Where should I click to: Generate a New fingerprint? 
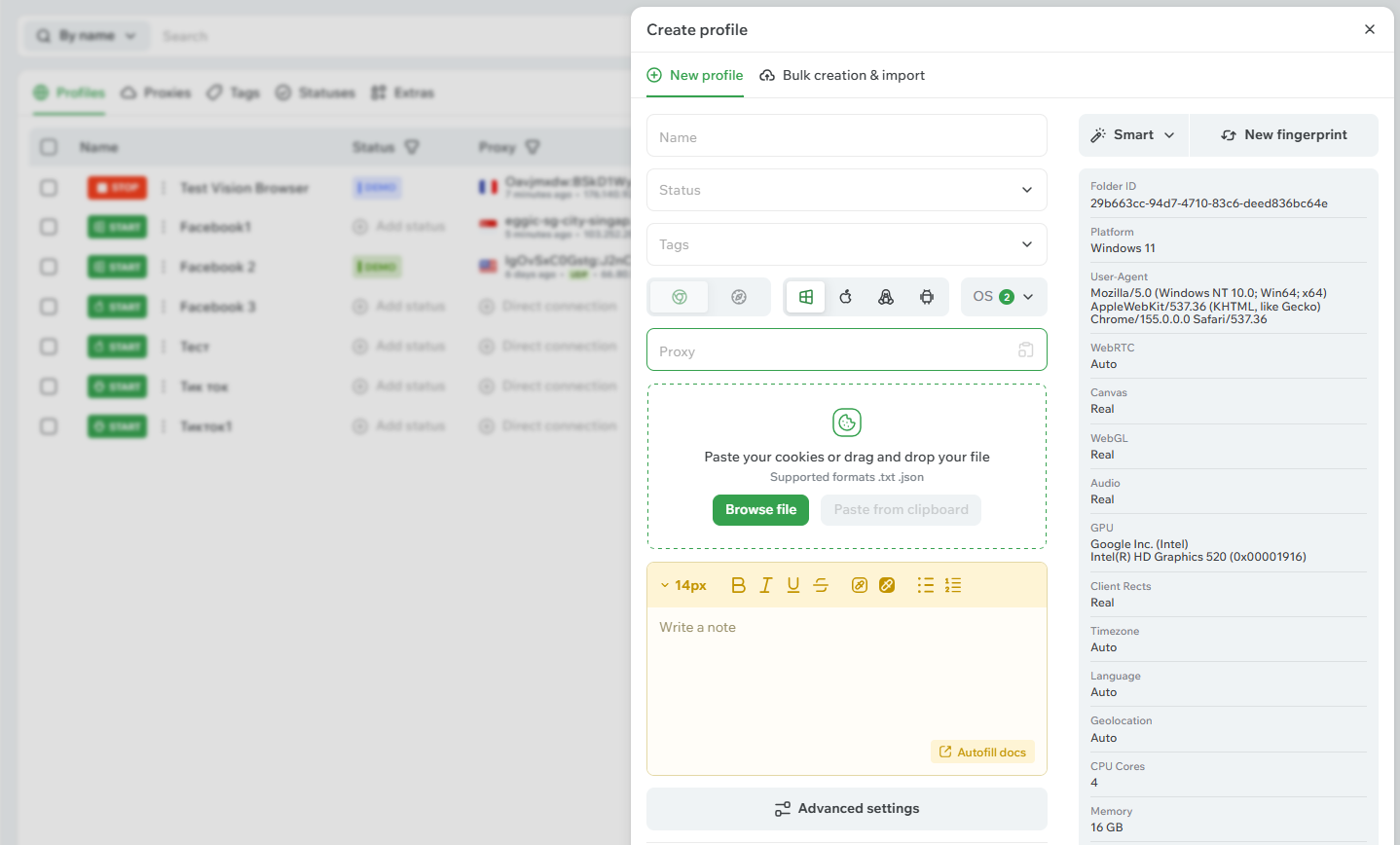pos(1284,135)
